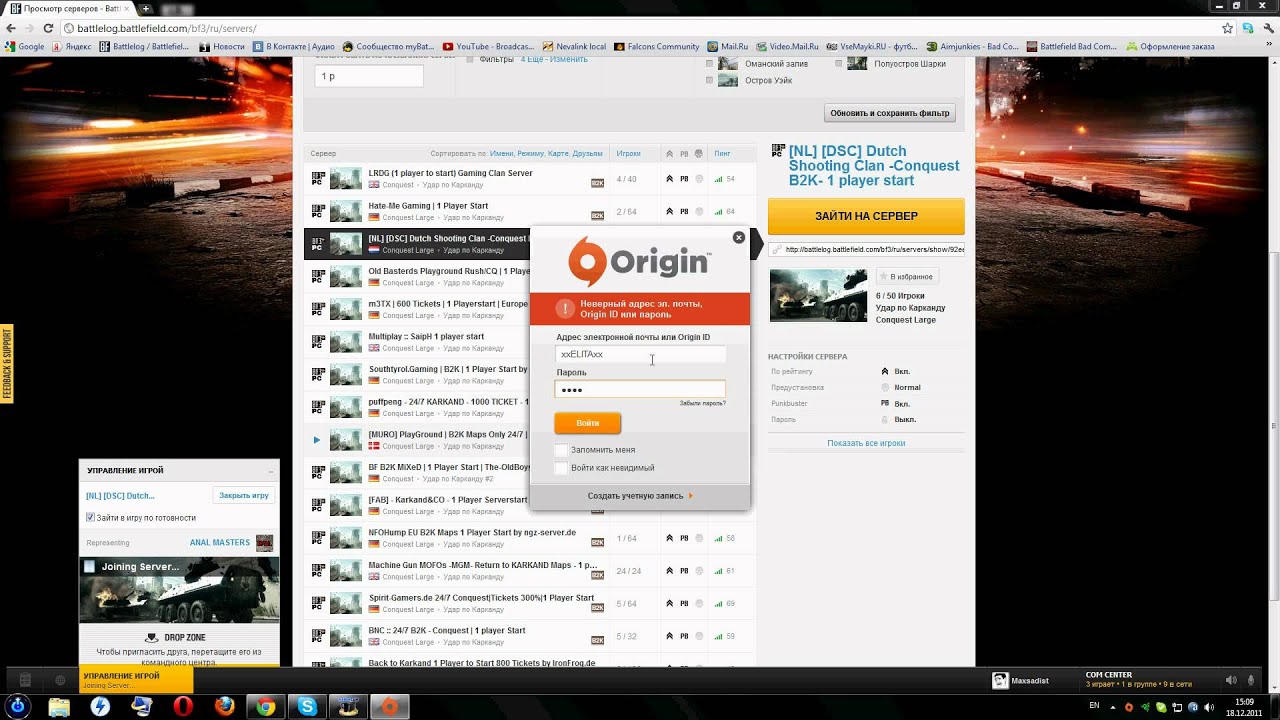1280x720 pixels.
Task: Open the В Контакте | Аудио bookmark
Action: [x=294, y=46]
